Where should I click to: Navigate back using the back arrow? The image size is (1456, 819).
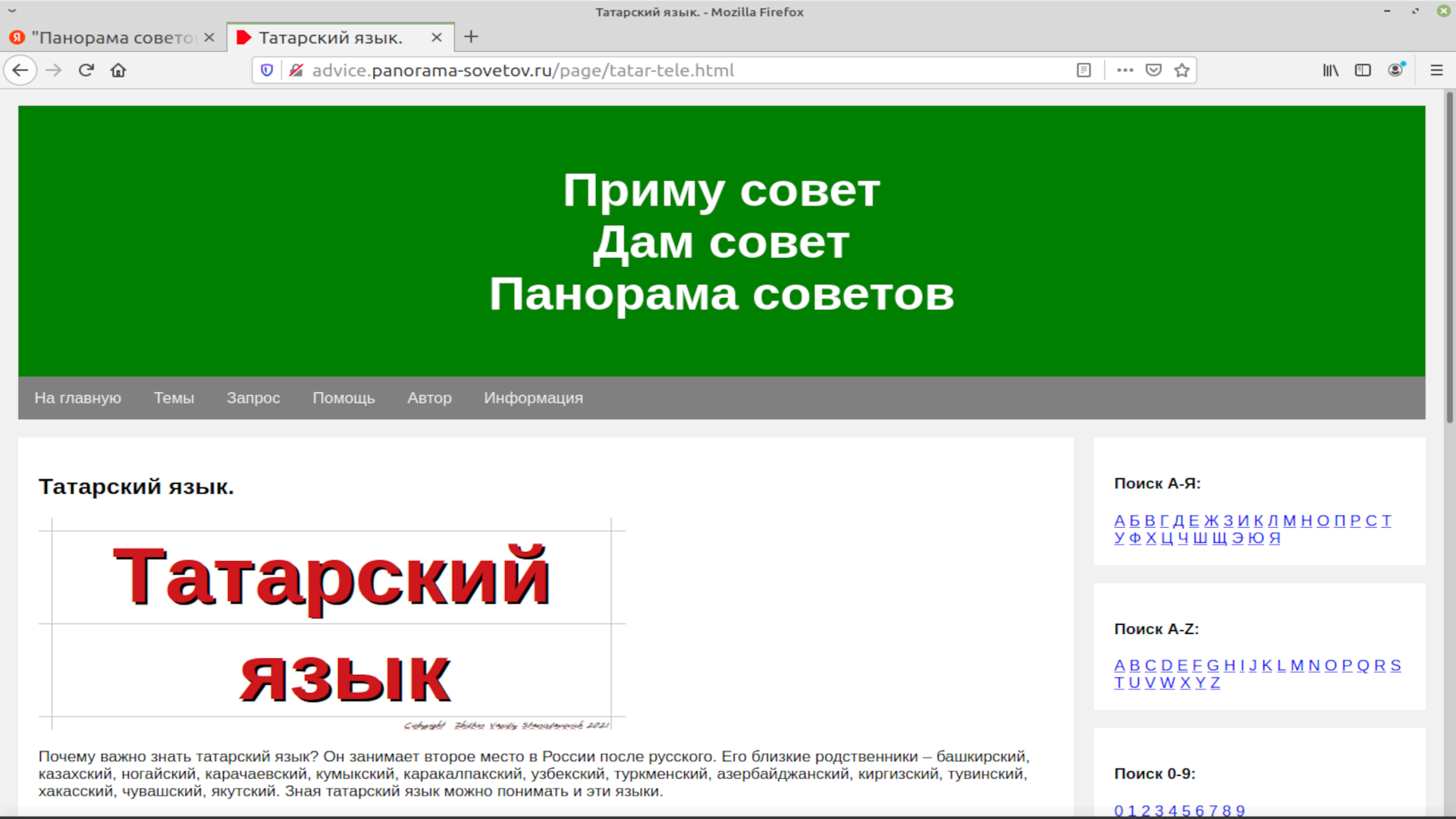coord(20,70)
